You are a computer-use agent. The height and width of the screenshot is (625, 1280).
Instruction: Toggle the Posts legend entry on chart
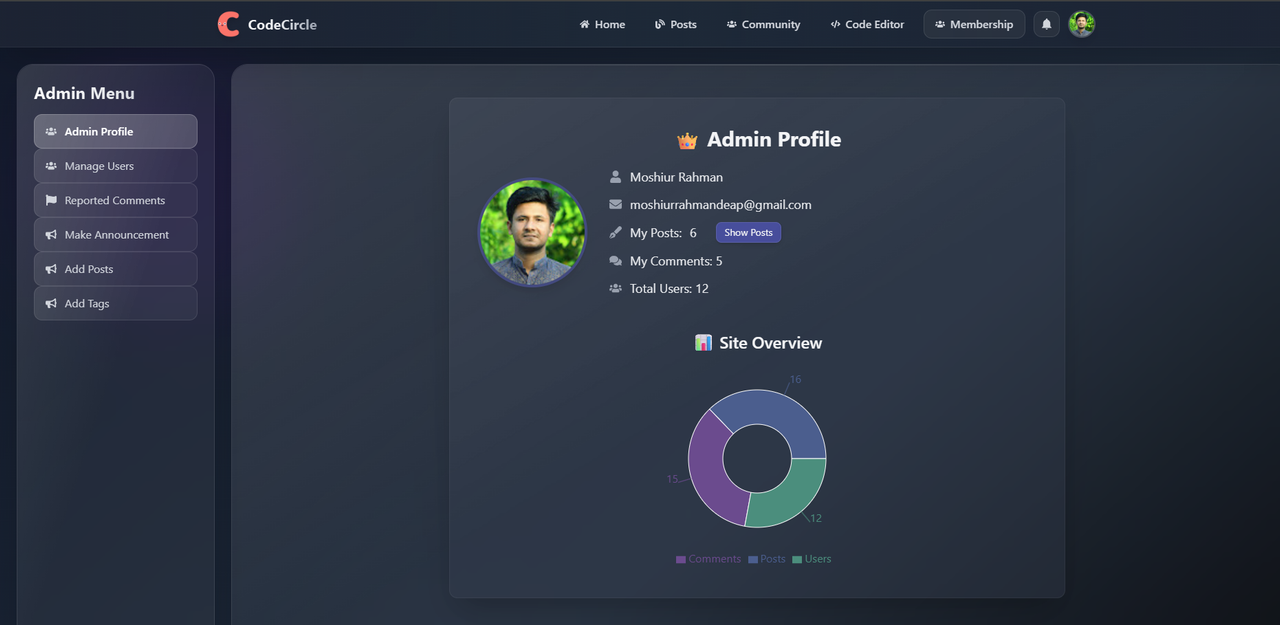pos(767,559)
